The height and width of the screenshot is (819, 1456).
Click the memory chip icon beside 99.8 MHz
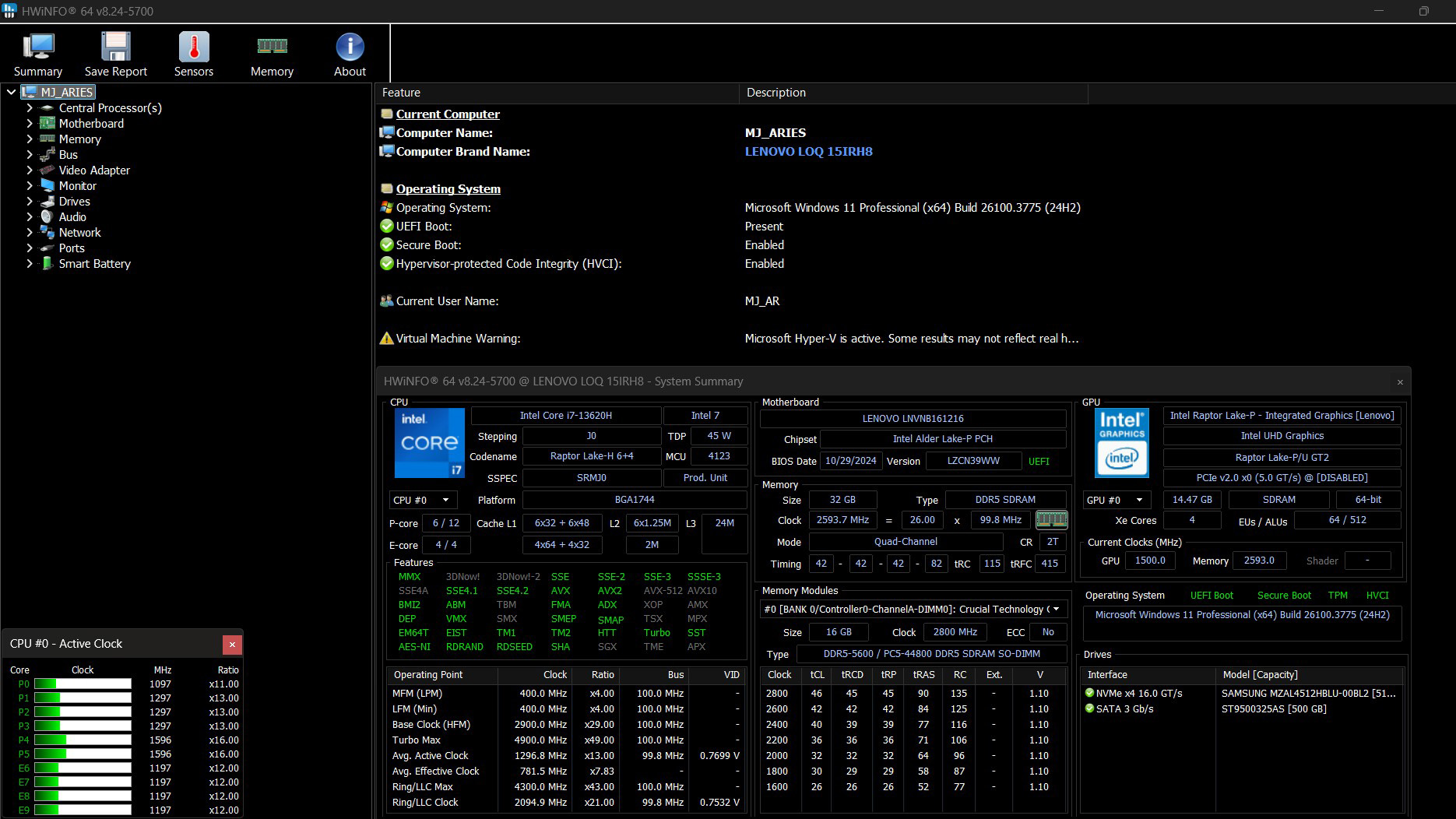coord(1051,520)
